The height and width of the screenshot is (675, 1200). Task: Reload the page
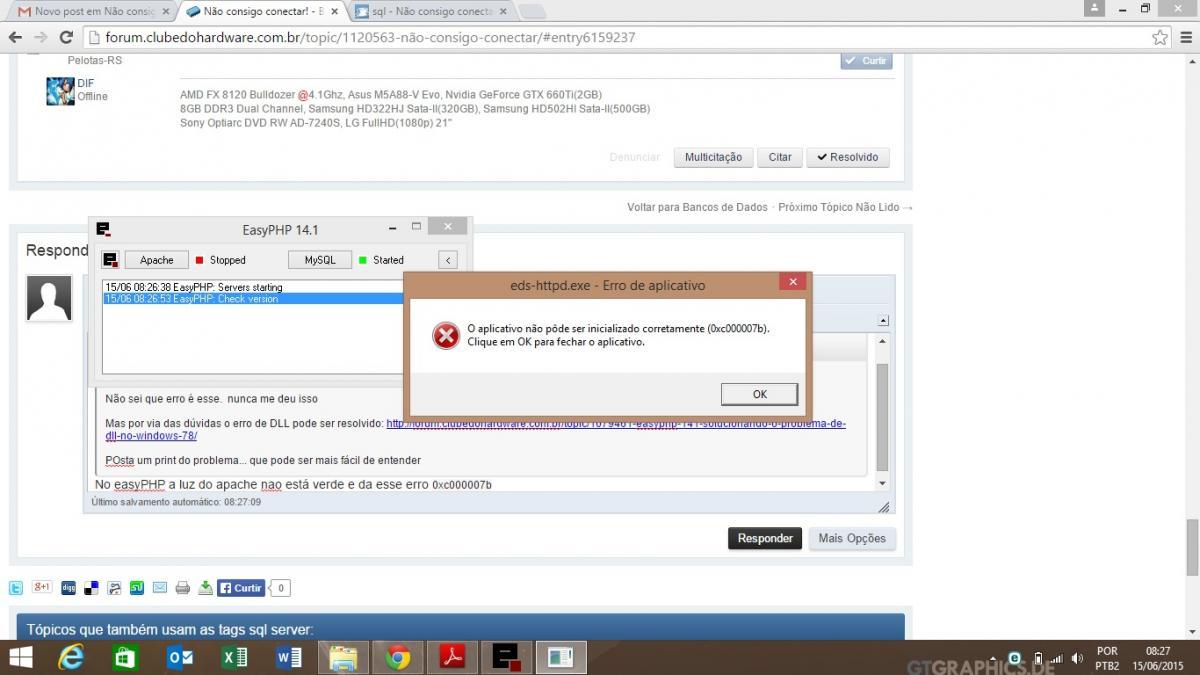click(x=66, y=37)
